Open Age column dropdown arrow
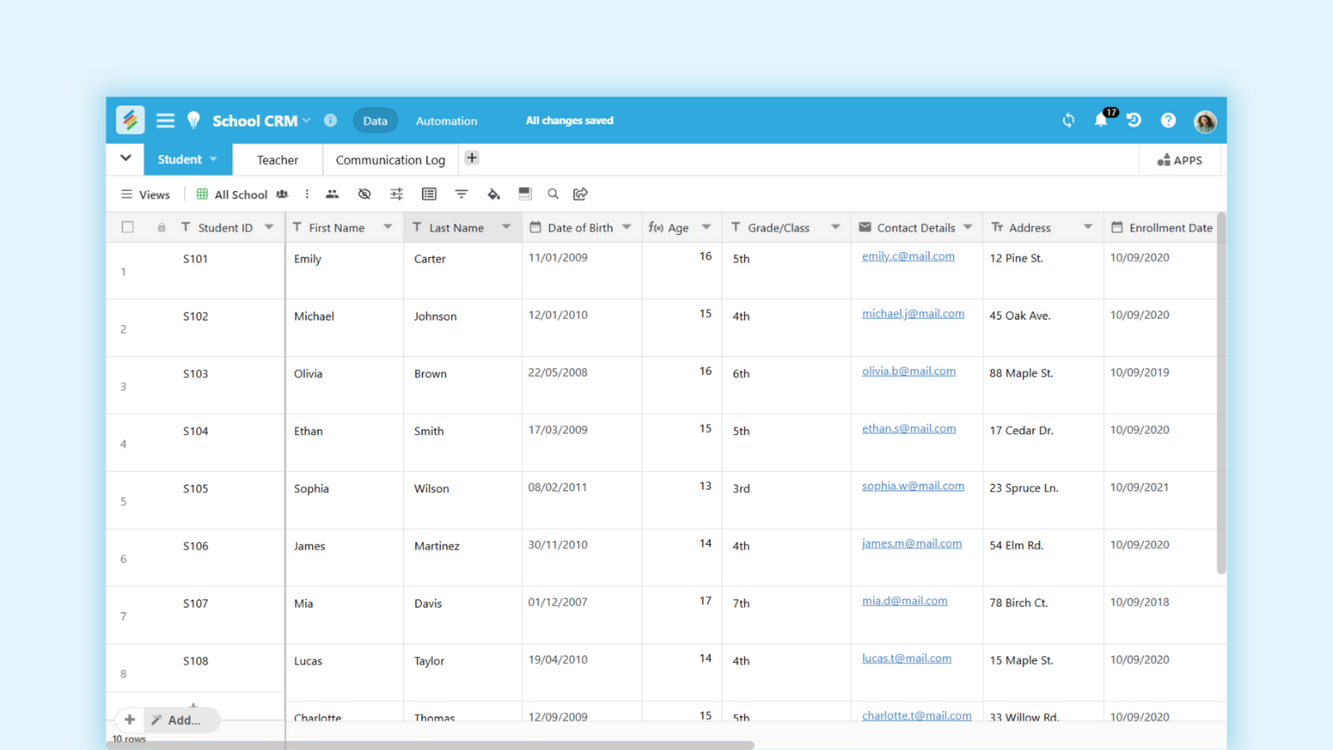This screenshot has width=1333, height=750. [x=706, y=227]
